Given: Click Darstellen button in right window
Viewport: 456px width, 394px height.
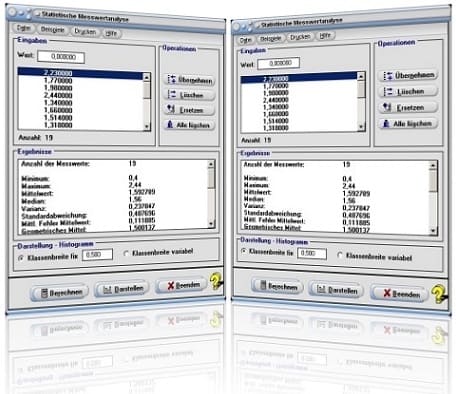Looking at the screenshot, I should point(337,290).
